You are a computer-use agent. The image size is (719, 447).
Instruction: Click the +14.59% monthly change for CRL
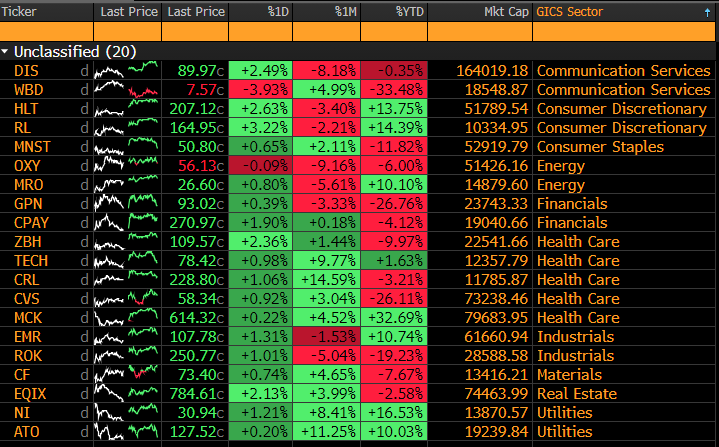(327, 280)
